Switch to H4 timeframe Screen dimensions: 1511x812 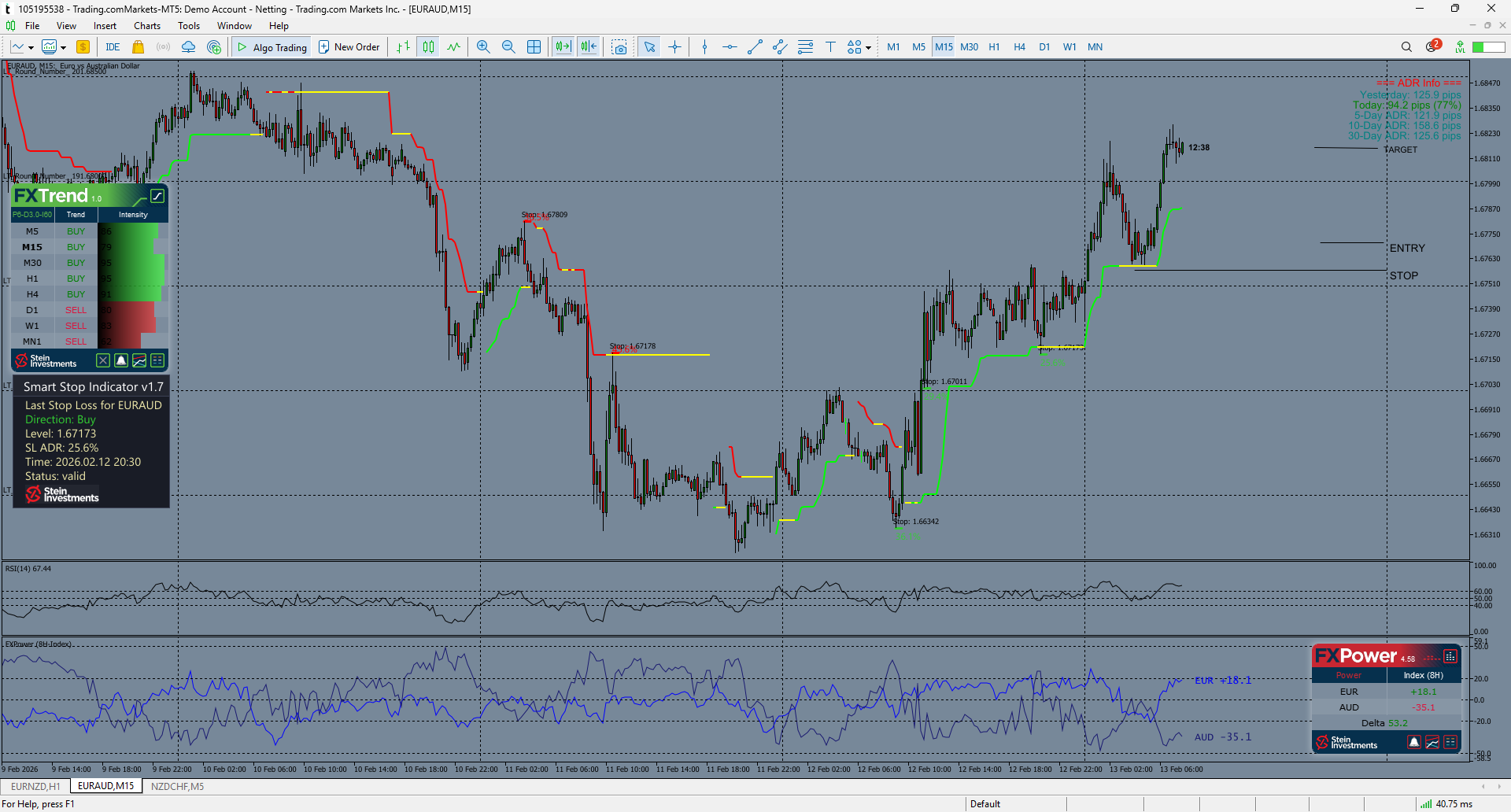tap(1019, 47)
